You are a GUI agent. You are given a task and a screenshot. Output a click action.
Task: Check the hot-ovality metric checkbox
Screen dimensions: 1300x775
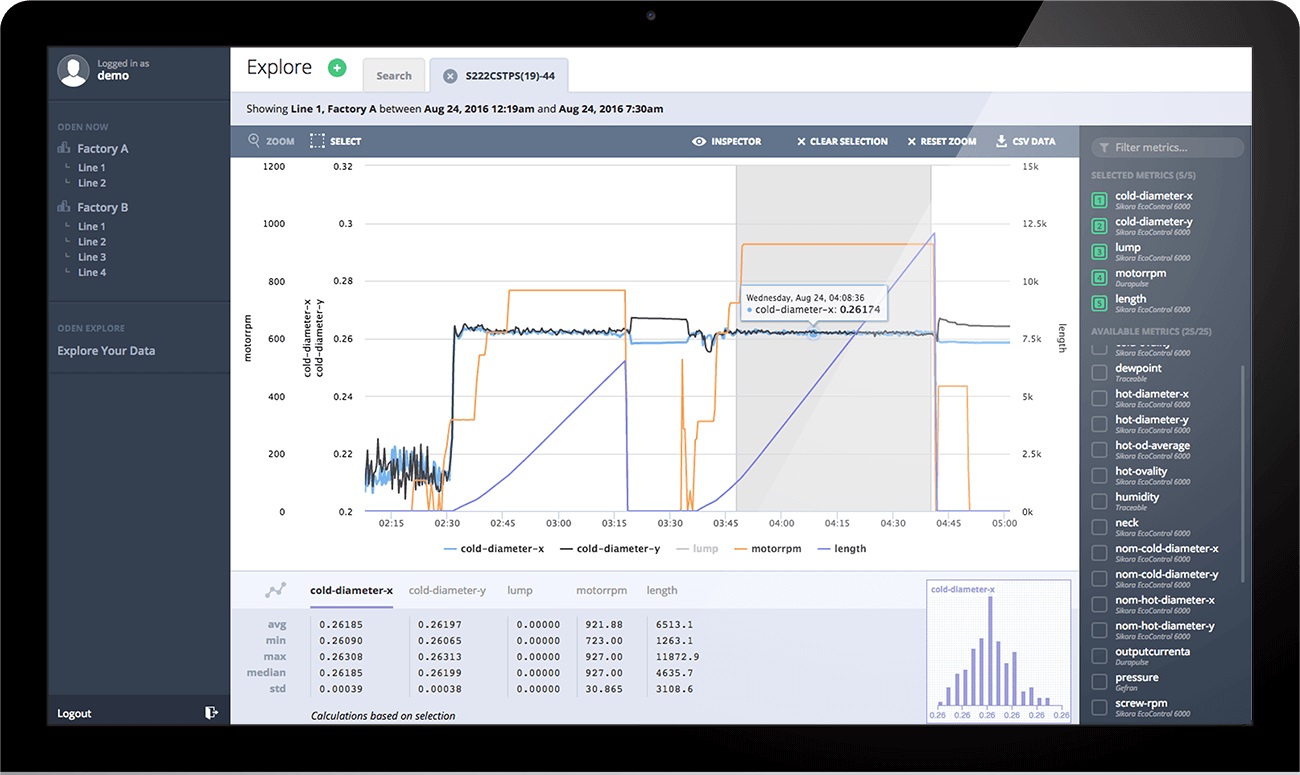tap(1099, 475)
